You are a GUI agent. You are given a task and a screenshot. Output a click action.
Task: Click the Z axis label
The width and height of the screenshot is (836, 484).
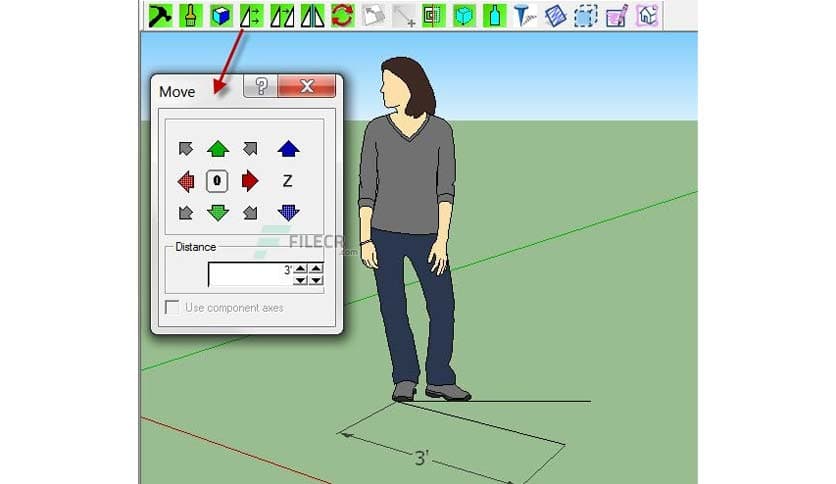[x=287, y=181]
